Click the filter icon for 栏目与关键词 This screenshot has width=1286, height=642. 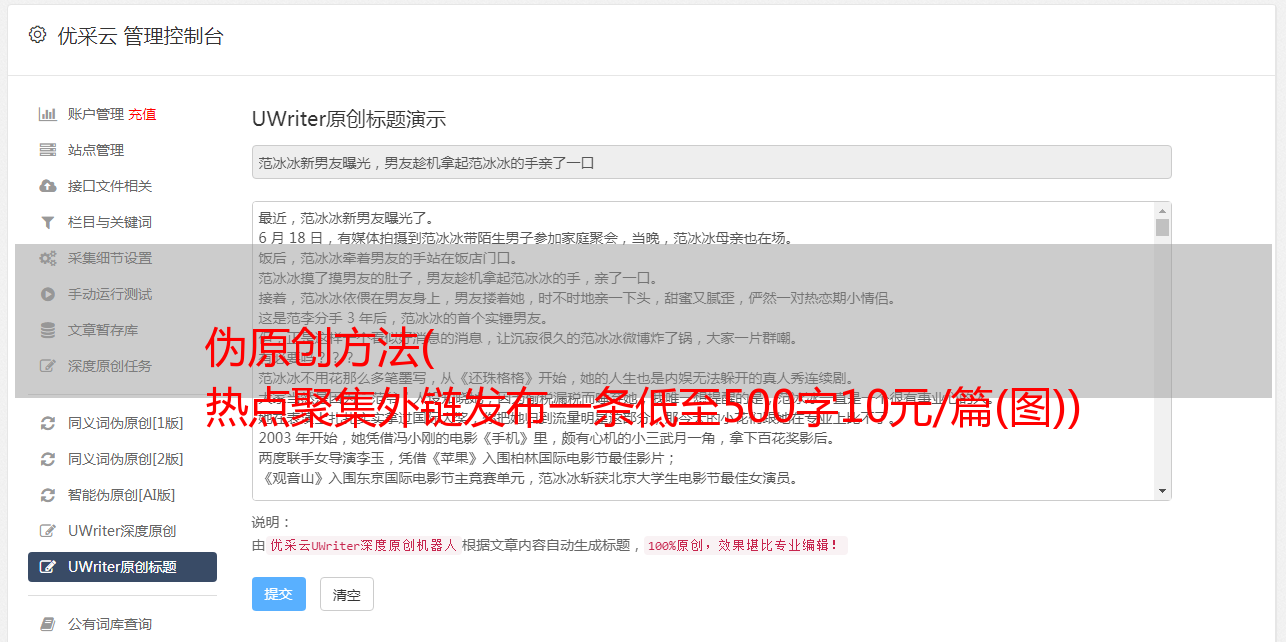click(x=47, y=222)
